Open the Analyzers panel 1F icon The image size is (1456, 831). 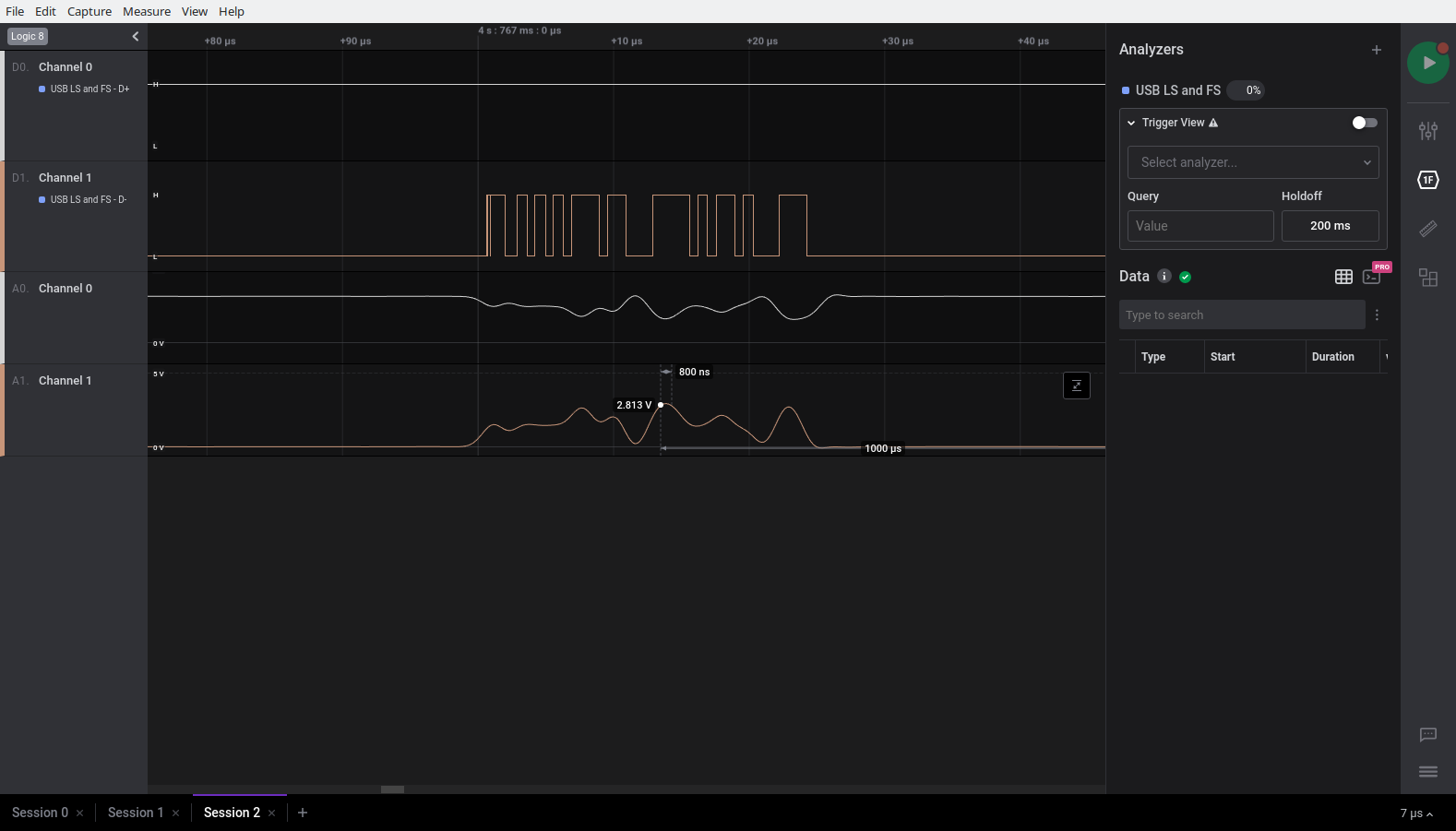click(1428, 180)
